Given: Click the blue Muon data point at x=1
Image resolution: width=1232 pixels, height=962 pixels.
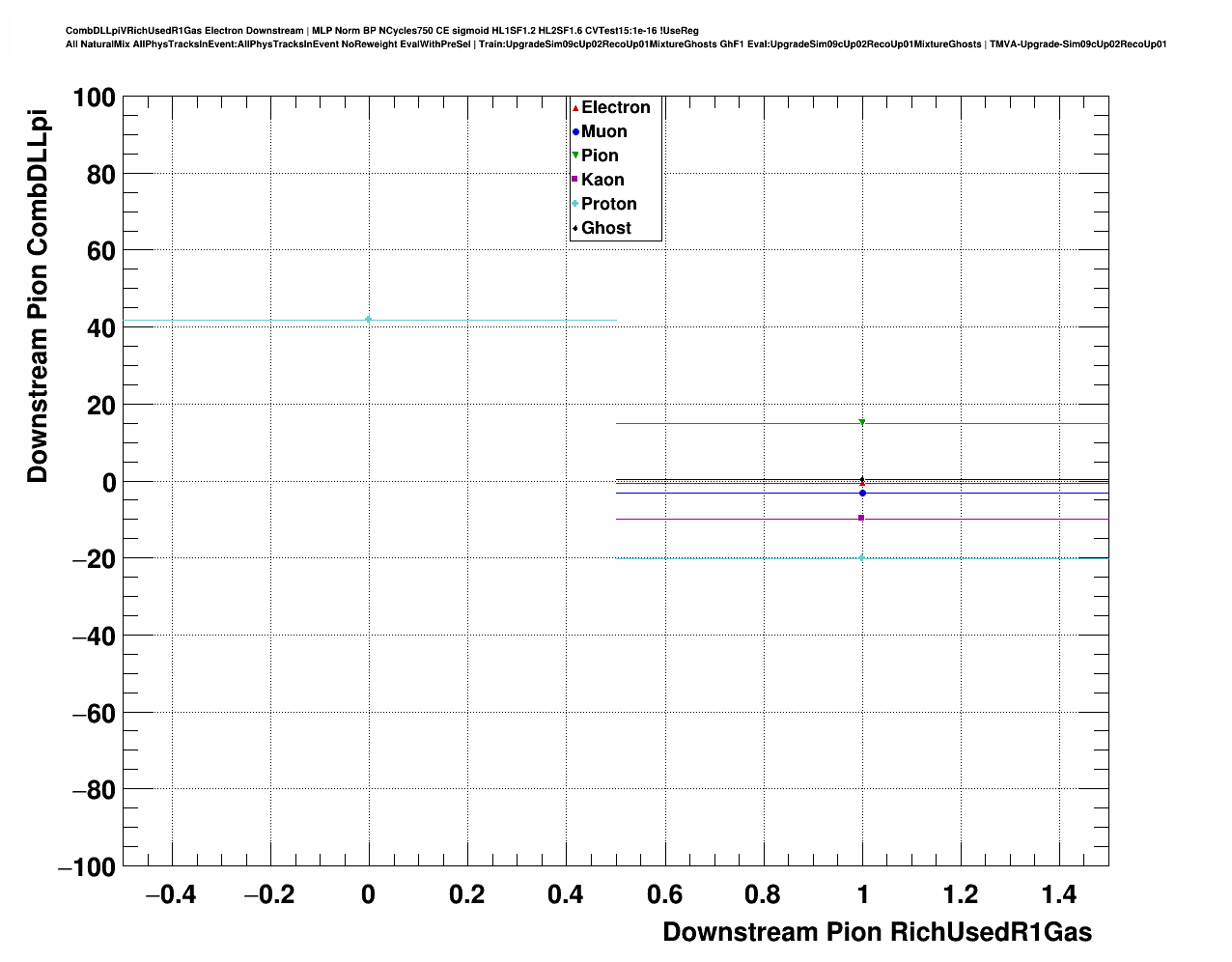Looking at the screenshot, I should pos(862,493).
